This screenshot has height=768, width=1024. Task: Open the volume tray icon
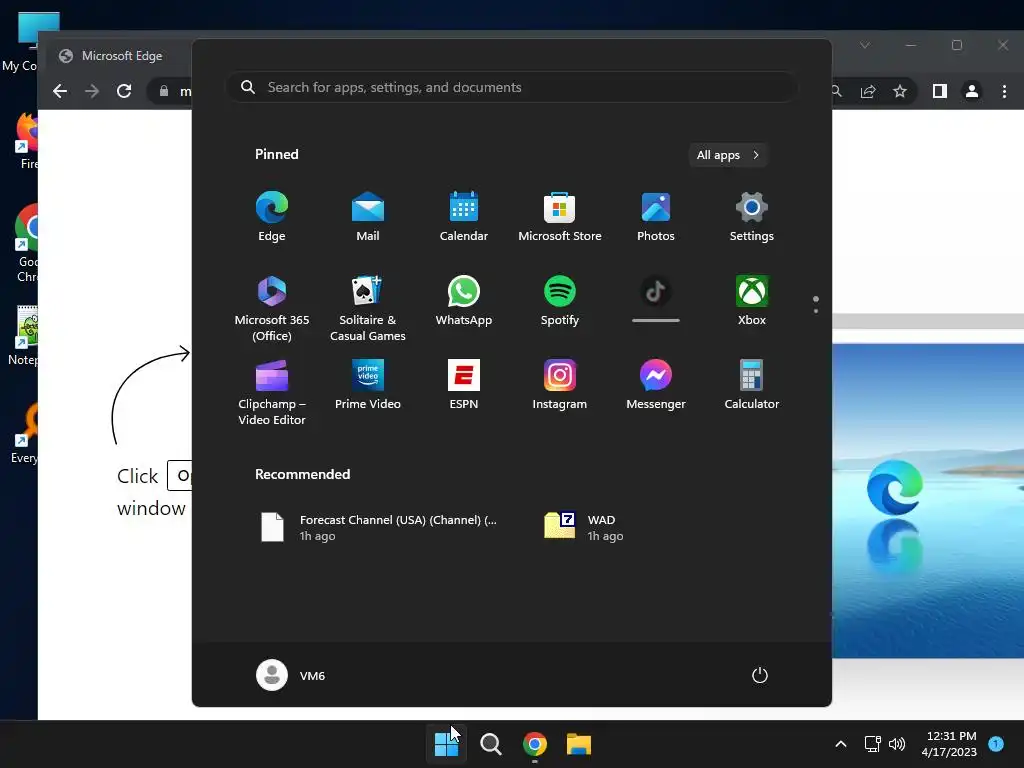(x=897, y=744)
